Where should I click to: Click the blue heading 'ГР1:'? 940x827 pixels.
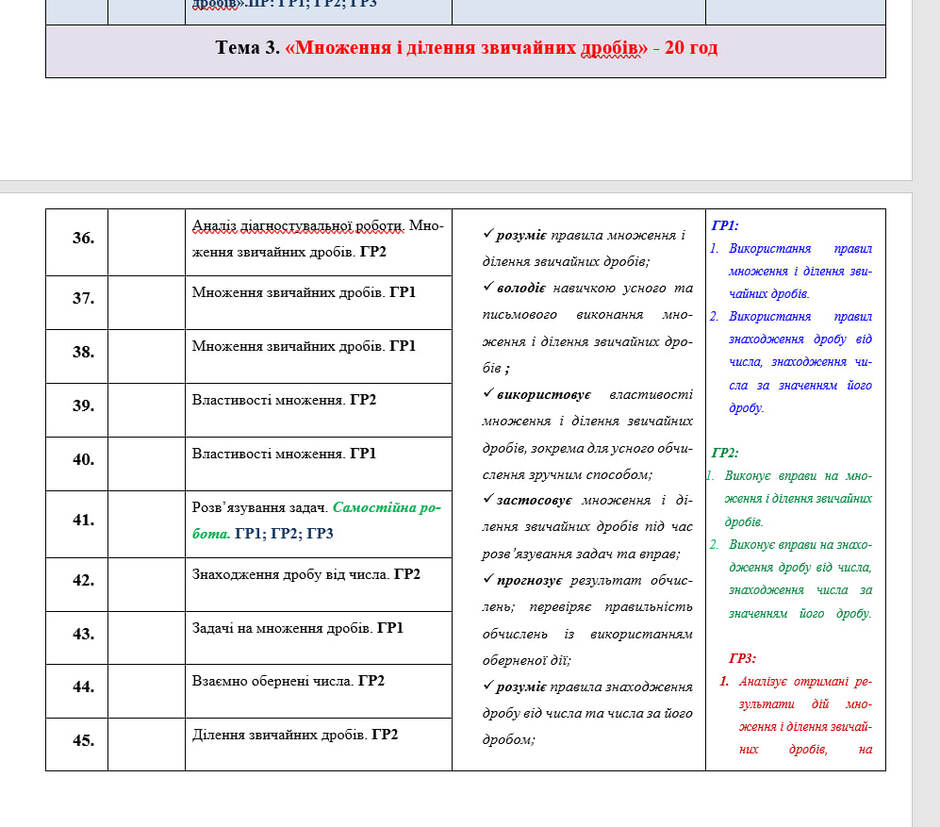(x=725, y=226)
